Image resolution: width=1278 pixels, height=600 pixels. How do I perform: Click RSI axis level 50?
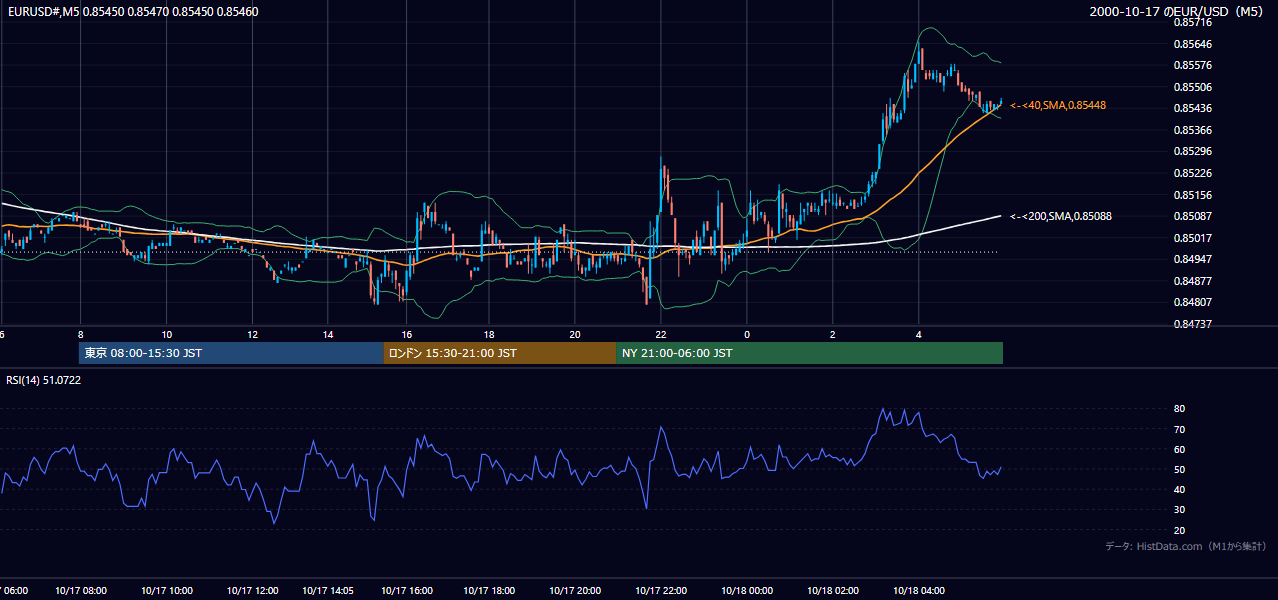tap(1179, 469)
